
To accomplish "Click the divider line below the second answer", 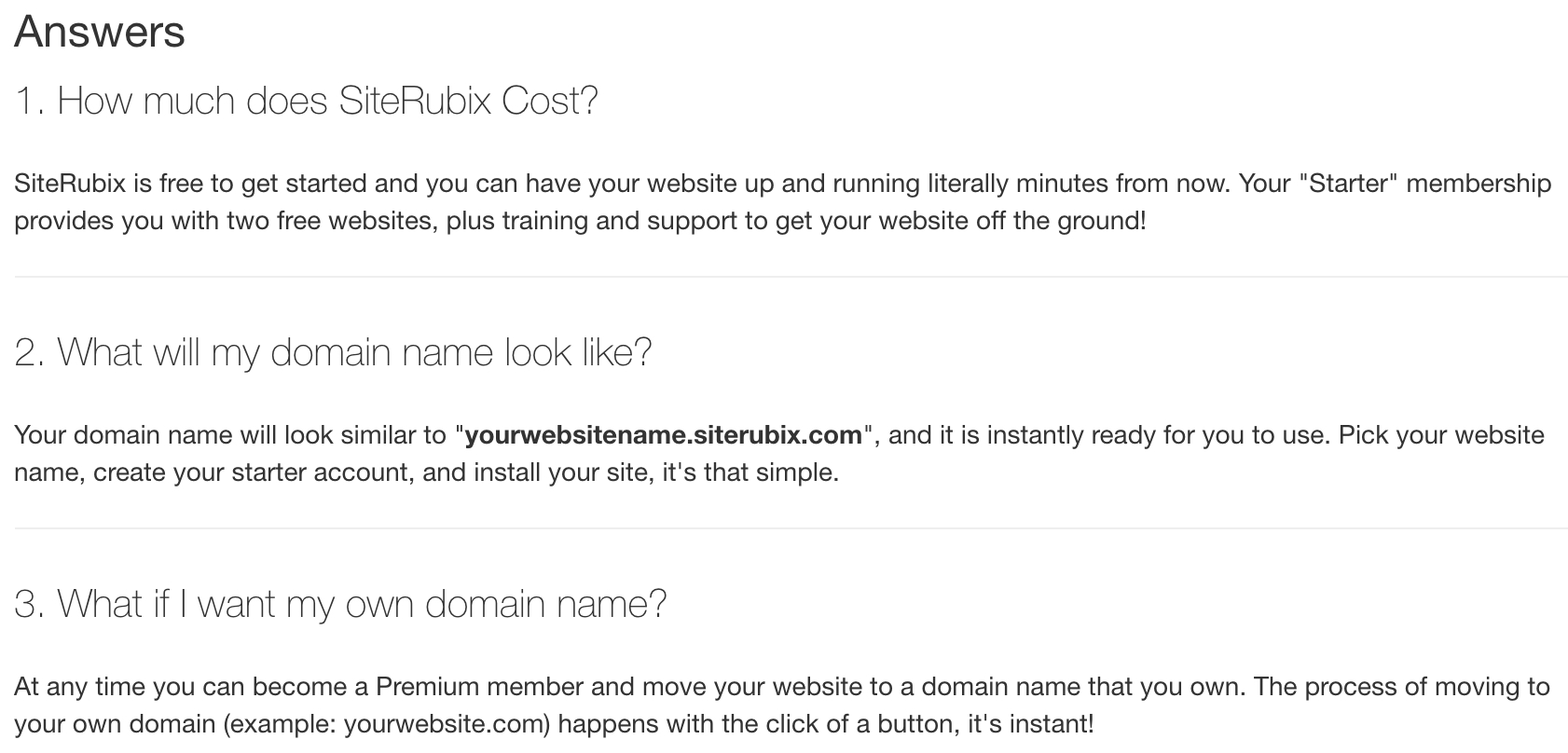I will 791,528.
